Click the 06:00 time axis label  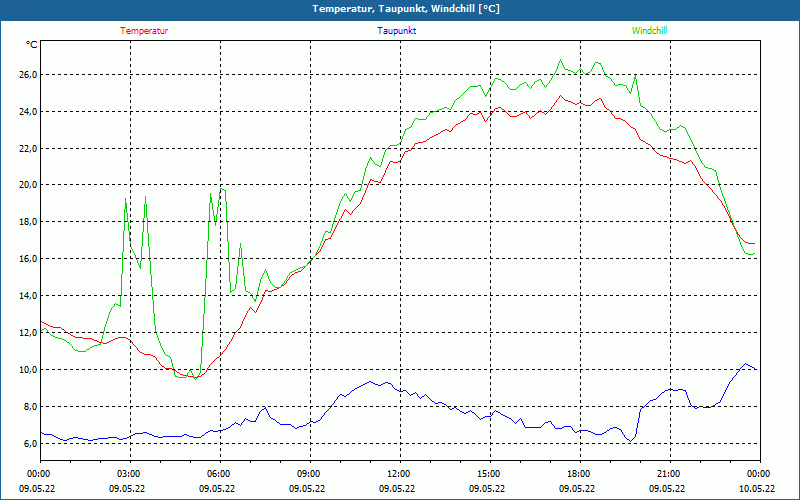point(220,473)
